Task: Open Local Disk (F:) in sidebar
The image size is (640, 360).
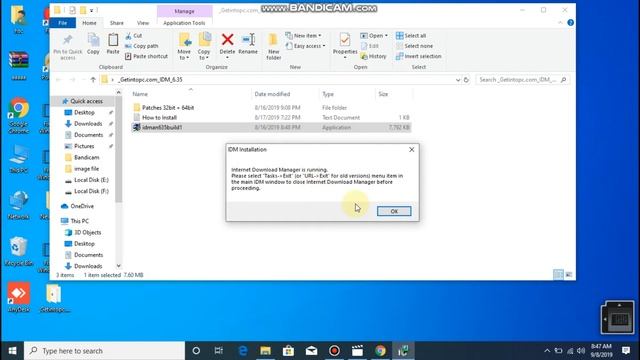Action: point(91,191)
